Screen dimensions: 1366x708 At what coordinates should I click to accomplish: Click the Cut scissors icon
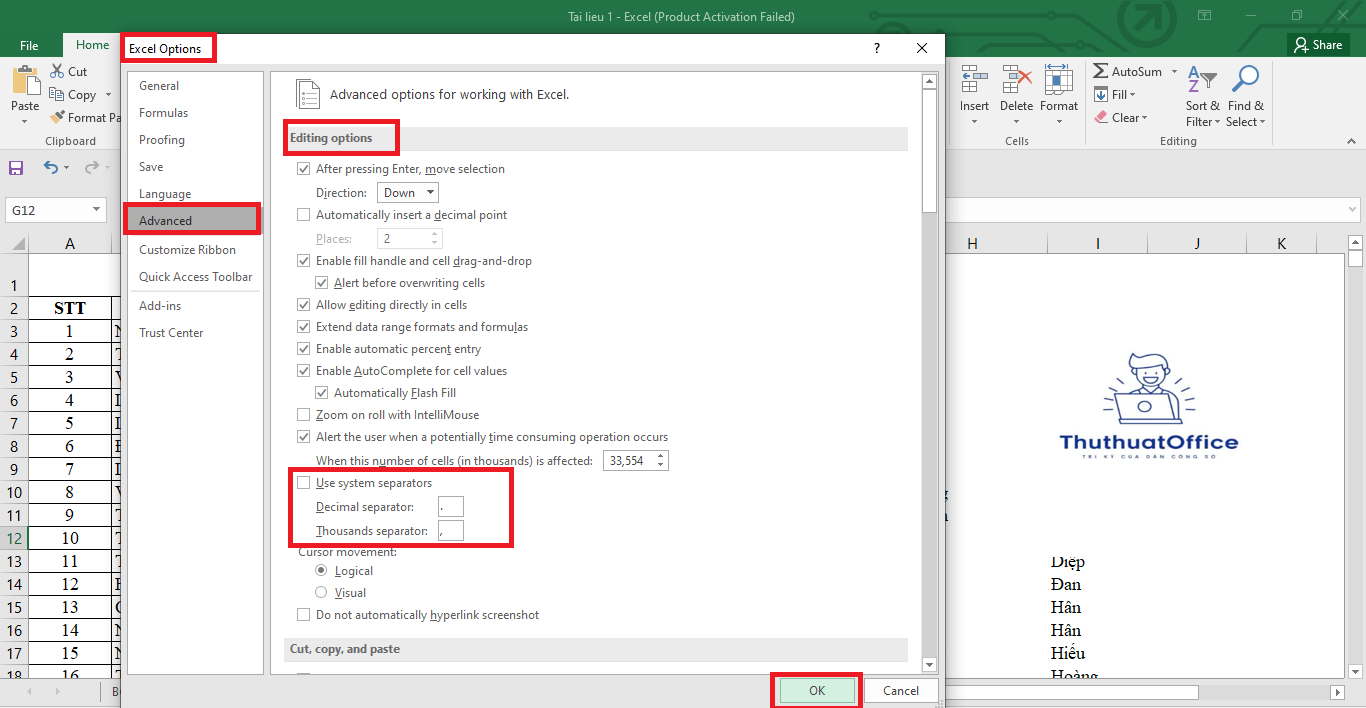(57, 71)
